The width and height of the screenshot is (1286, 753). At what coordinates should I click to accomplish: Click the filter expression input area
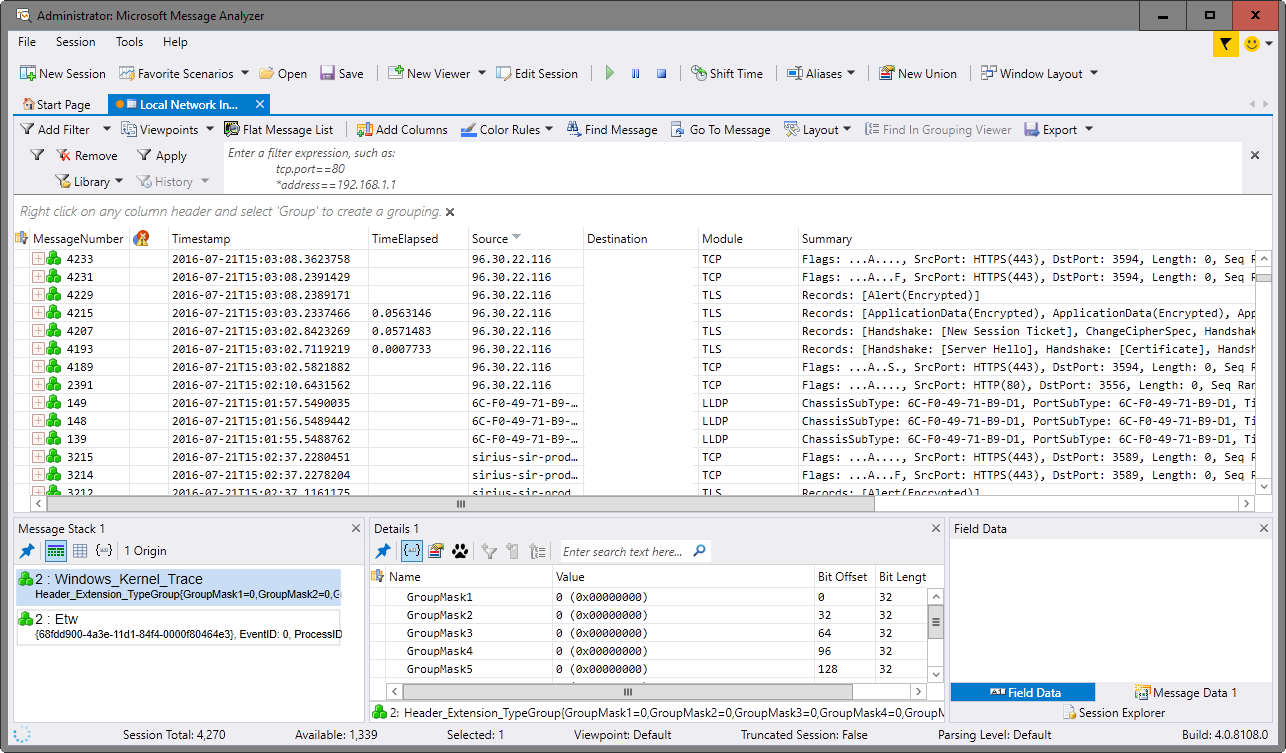pos(733,168)
